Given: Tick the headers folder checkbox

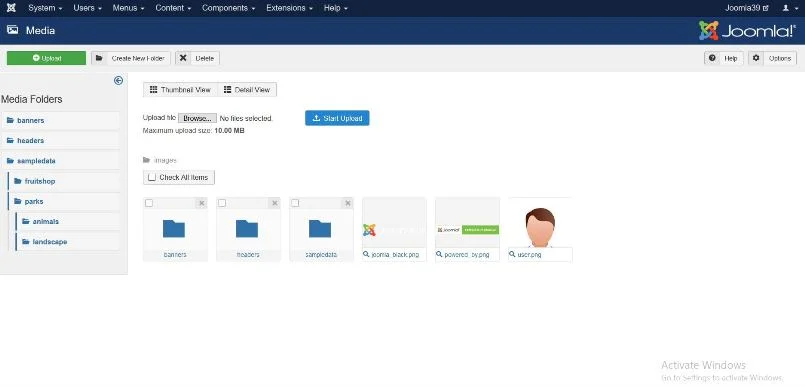Looking at the screenshot, I should coord(222,203).
